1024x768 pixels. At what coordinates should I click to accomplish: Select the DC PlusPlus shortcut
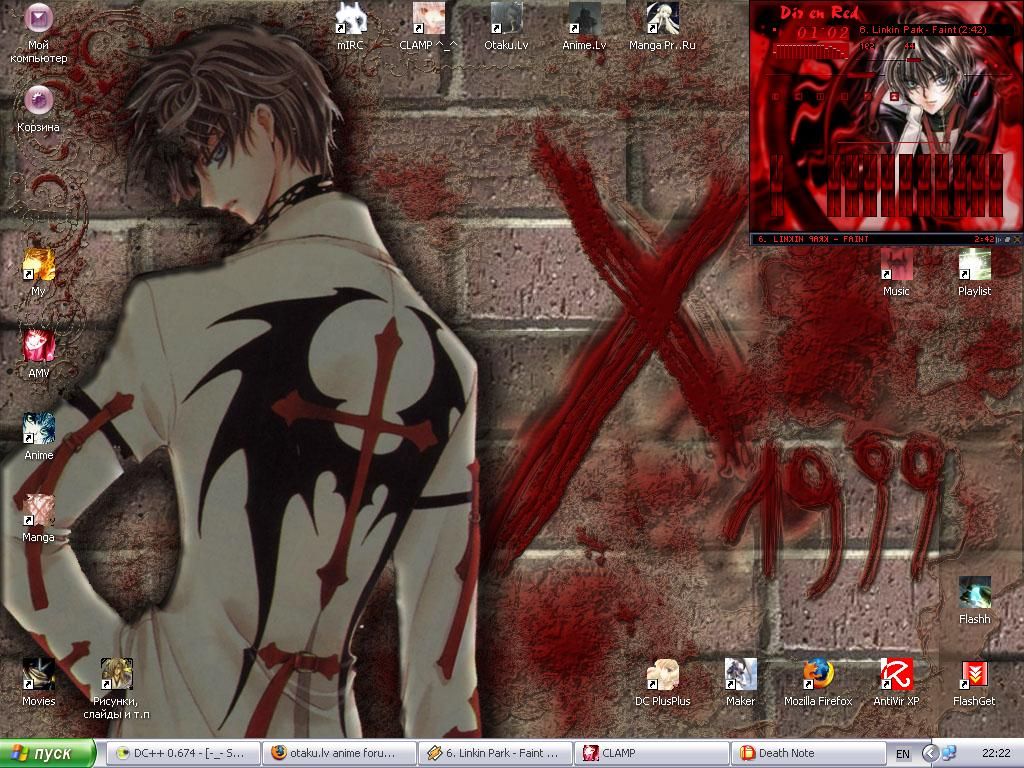(x=662, y=683)
